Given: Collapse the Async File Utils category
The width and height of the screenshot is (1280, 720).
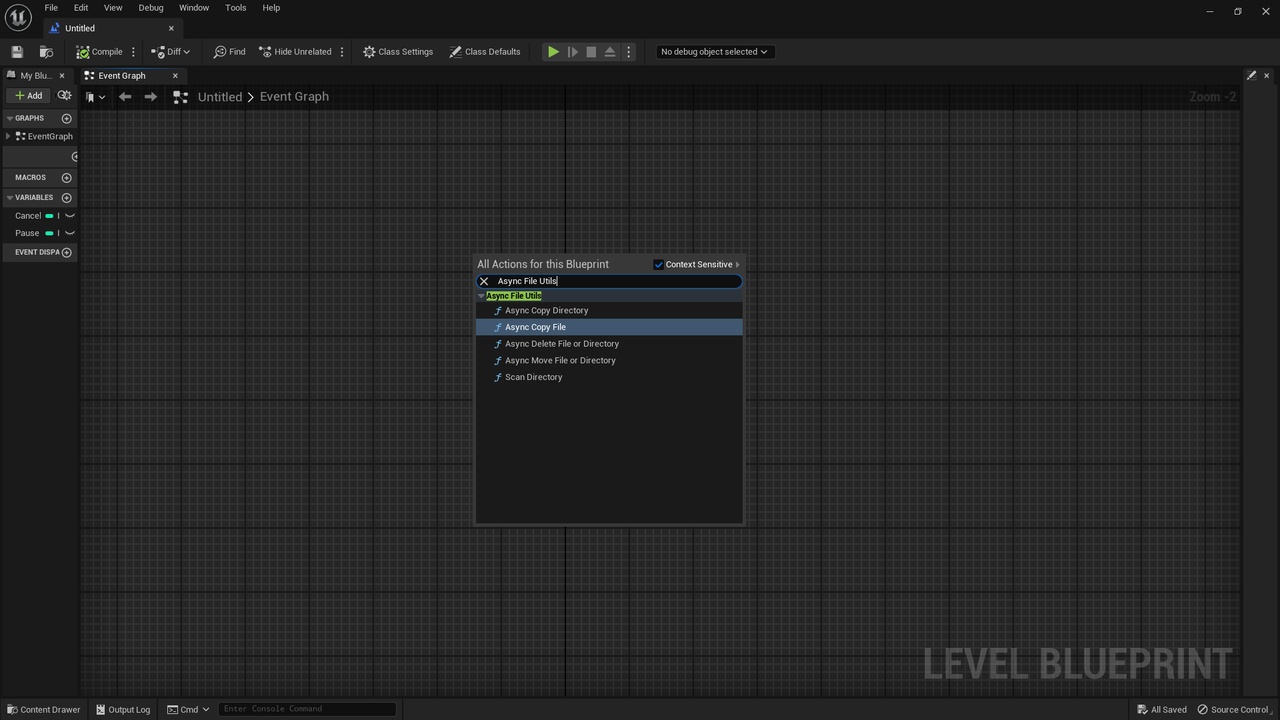Looking at the screenshot, I should 481,296.
